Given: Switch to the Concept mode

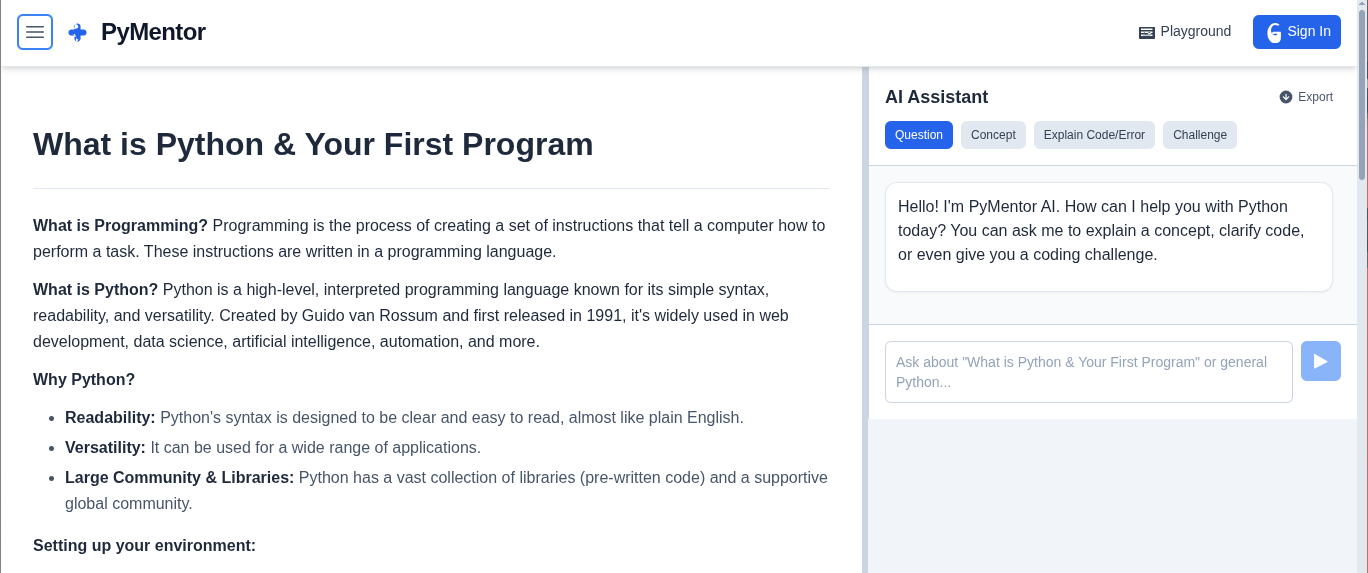Looking at the screenshot, I should point(993,135).
